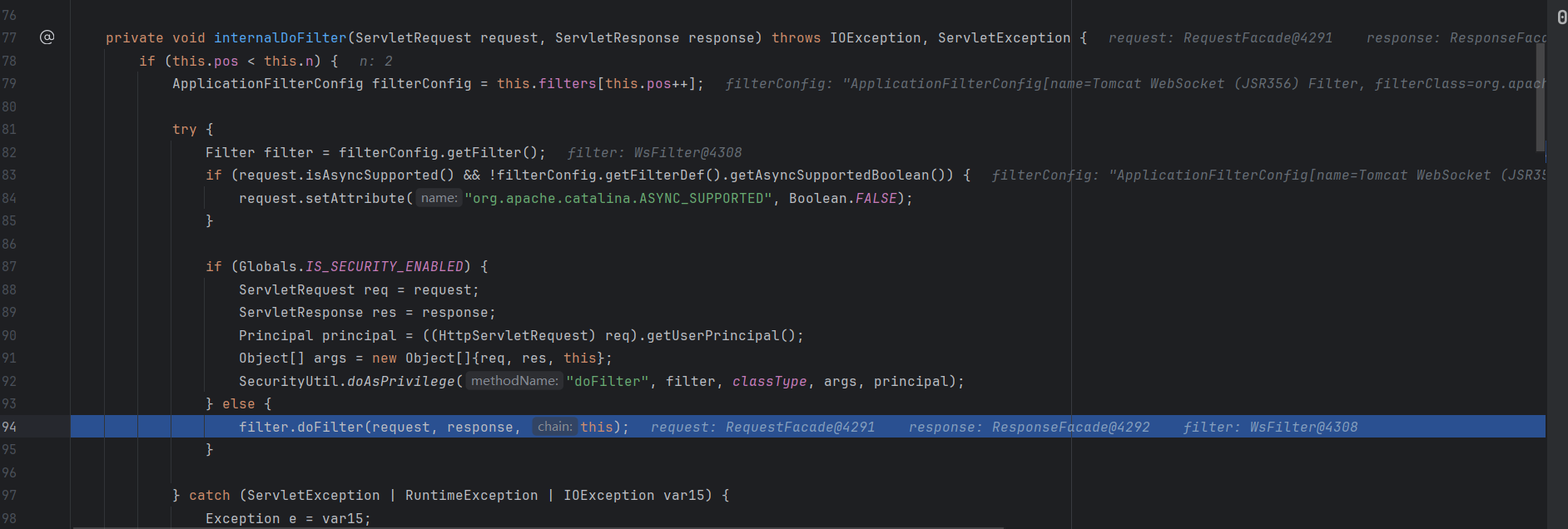Image resolution: width=1568 pixels, height=529 pixels.
Task: Toggle a breakpoint on line number 94
Action: click(10, 427)
